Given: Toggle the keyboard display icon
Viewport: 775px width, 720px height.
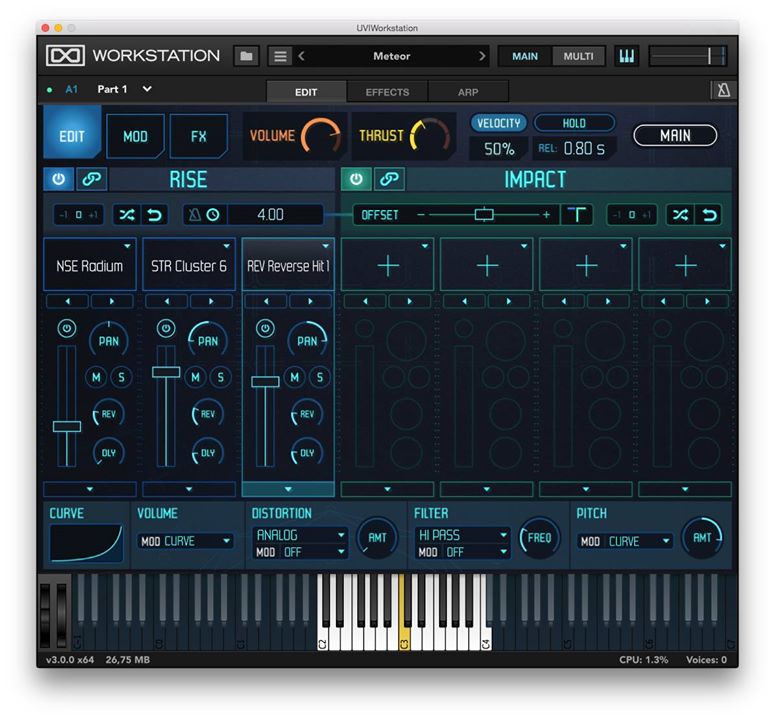Looking at the screenshot, I should pyautogui.click(x=626, y=56).
